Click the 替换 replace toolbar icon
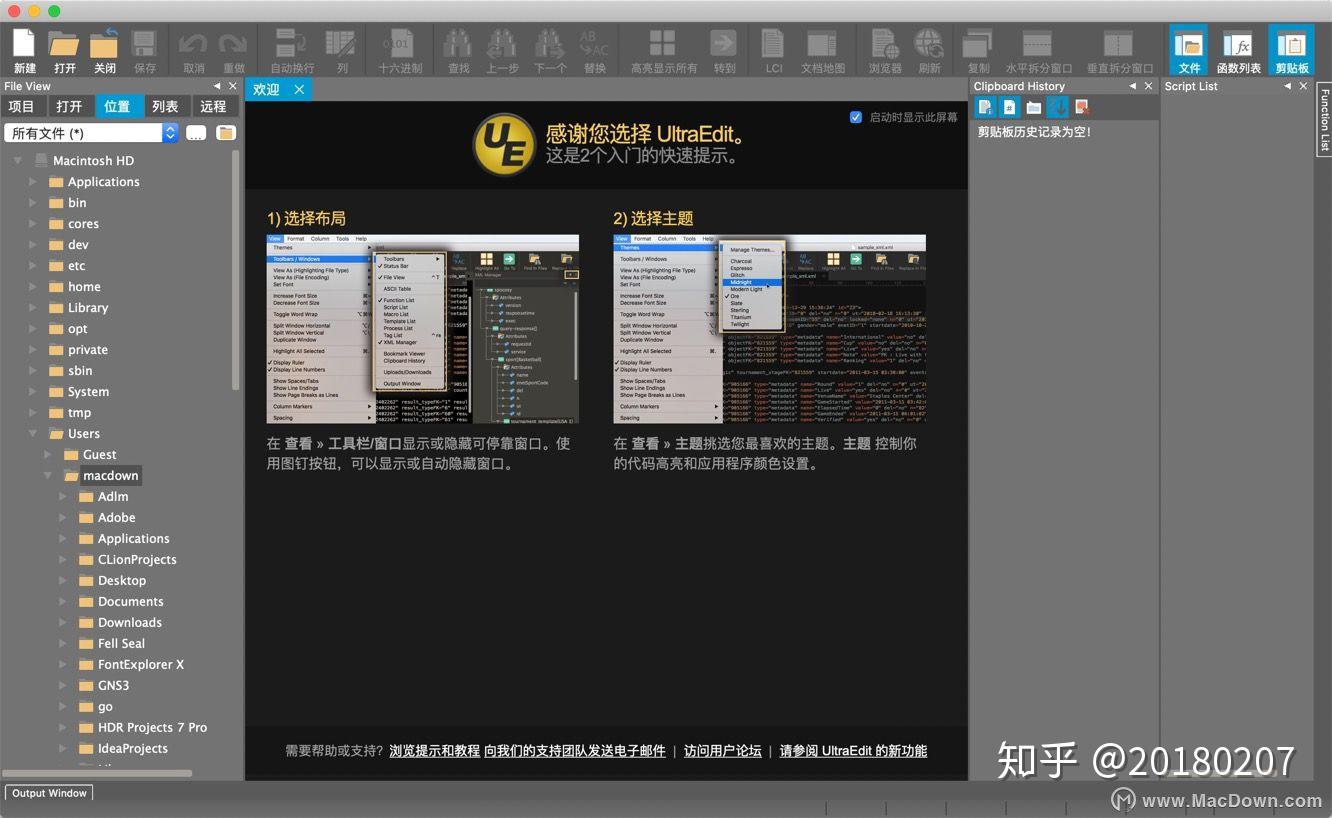The image size is (1332, 818). pos(594,48)
